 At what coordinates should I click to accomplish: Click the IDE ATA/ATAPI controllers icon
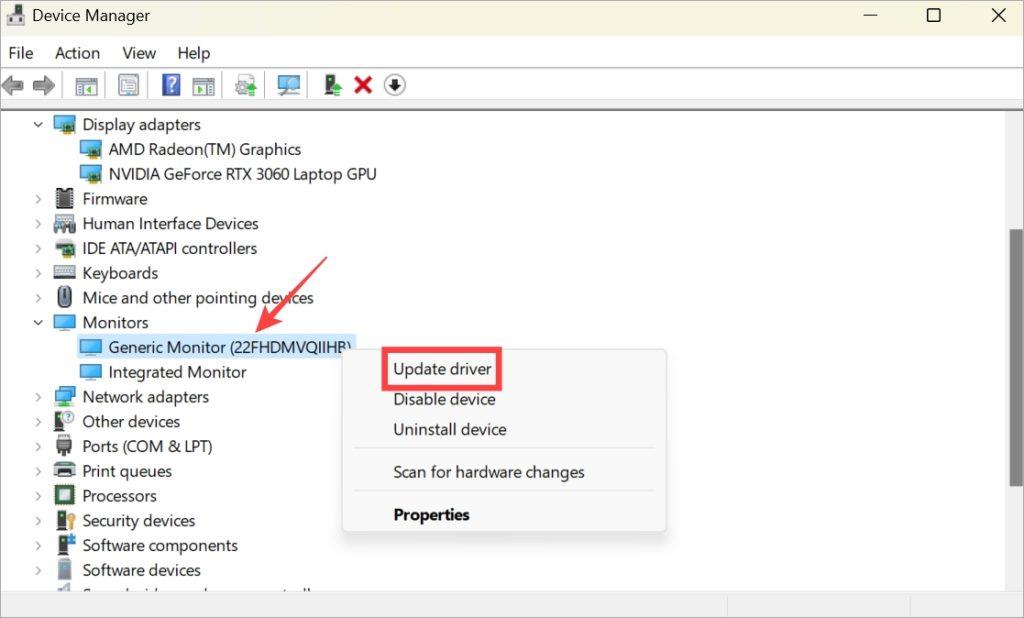[65, 248]
